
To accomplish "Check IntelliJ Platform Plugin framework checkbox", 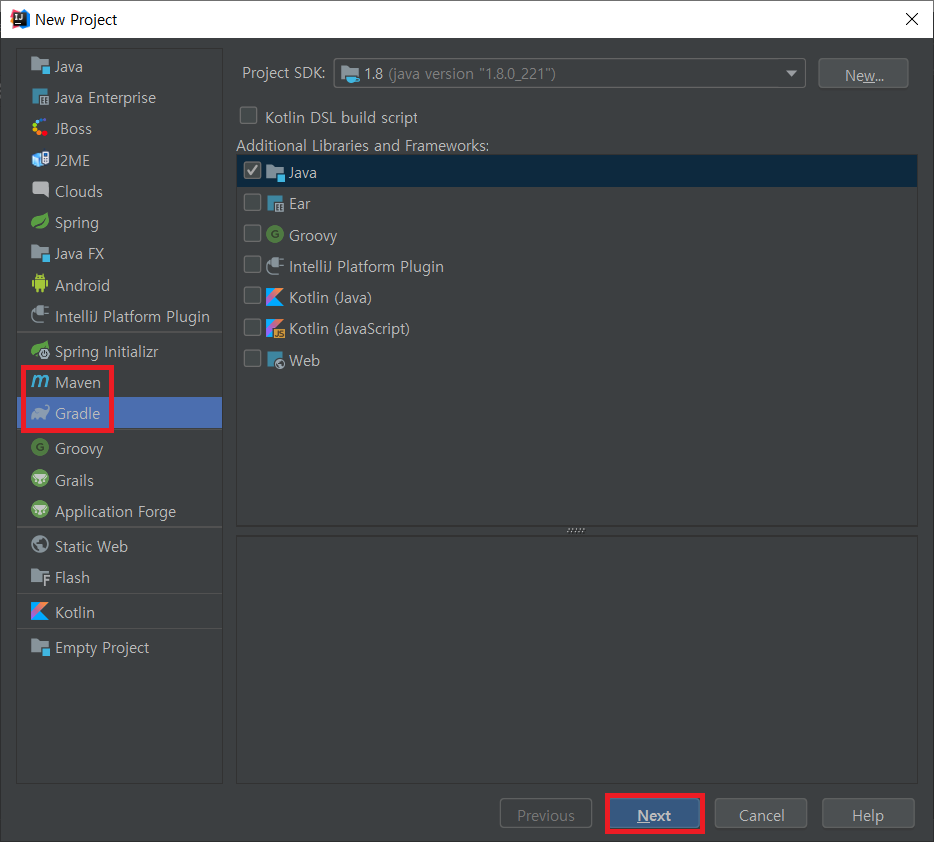I will pos(253,264).
